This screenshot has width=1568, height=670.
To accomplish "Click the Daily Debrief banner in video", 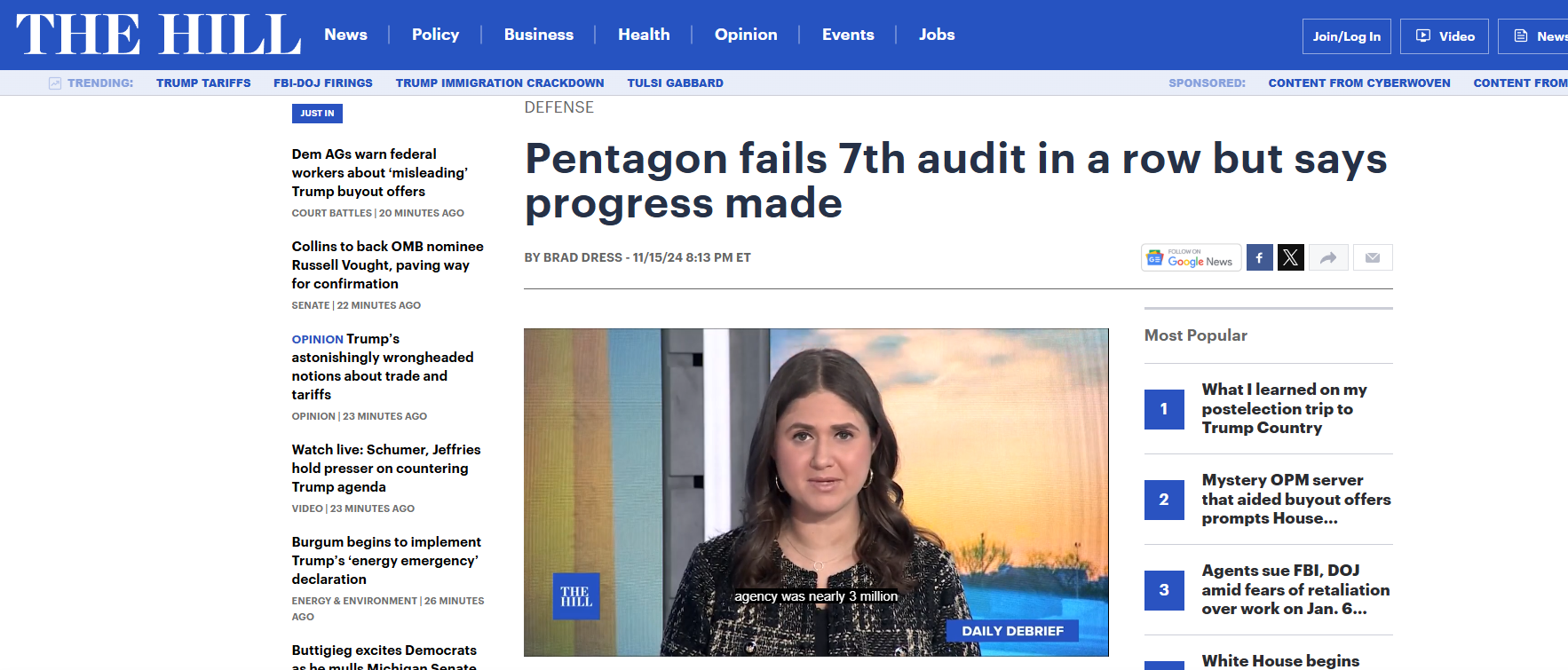I will tap(1012, 631).
